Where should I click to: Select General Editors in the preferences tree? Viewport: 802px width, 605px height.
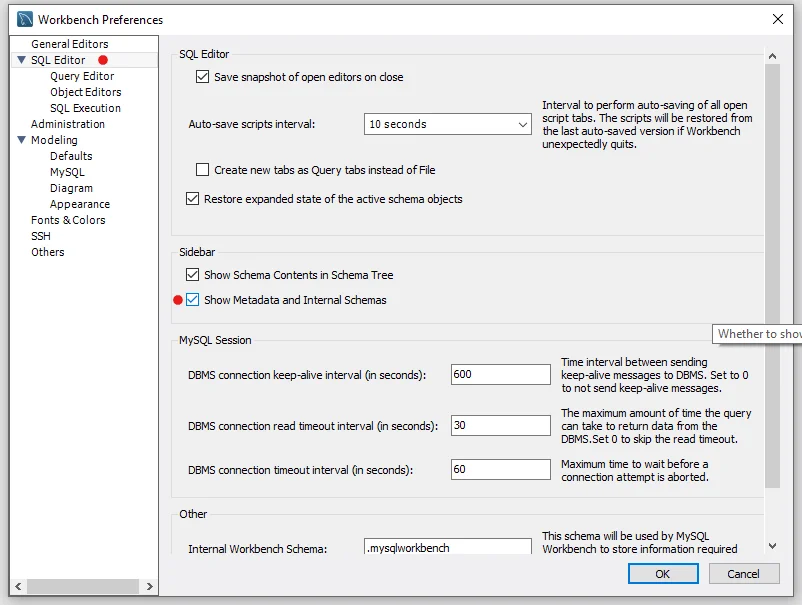coord(70,44)
